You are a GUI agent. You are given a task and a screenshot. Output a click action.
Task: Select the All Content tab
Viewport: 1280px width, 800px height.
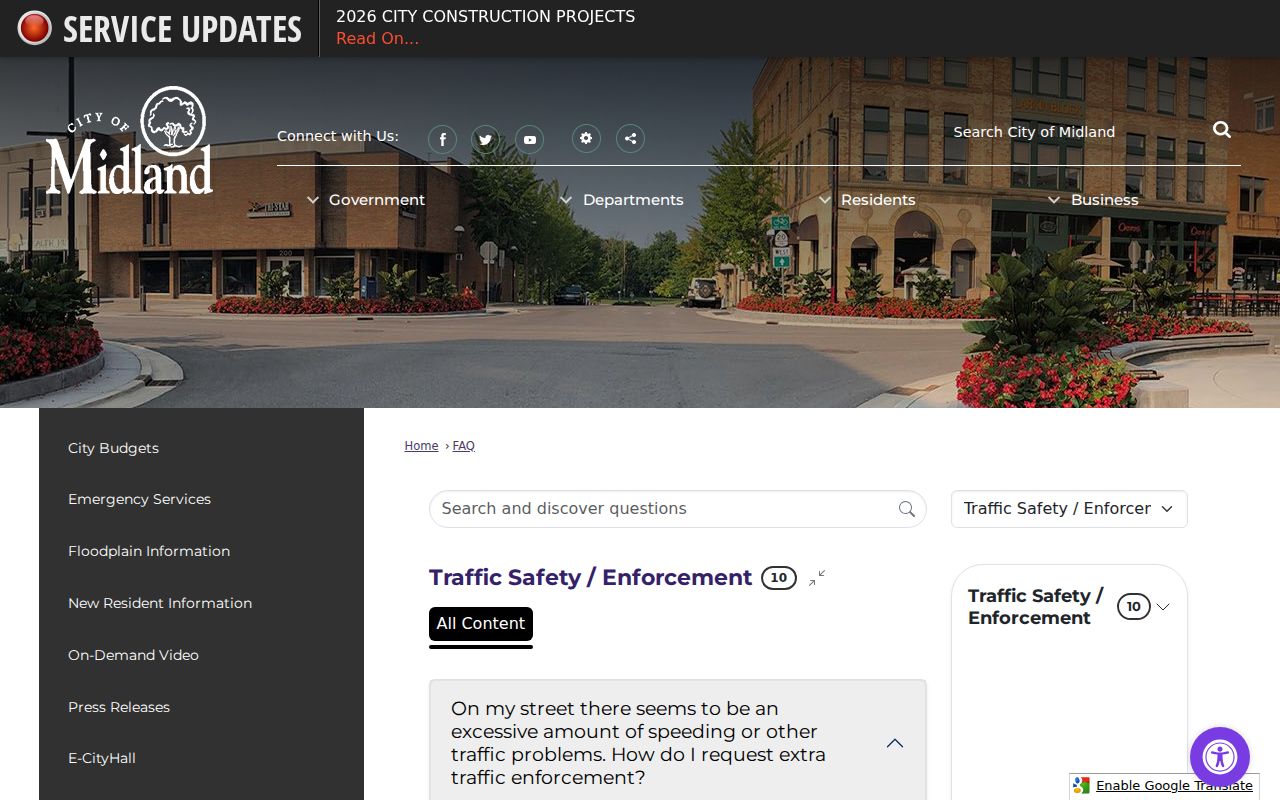point(481,624)
